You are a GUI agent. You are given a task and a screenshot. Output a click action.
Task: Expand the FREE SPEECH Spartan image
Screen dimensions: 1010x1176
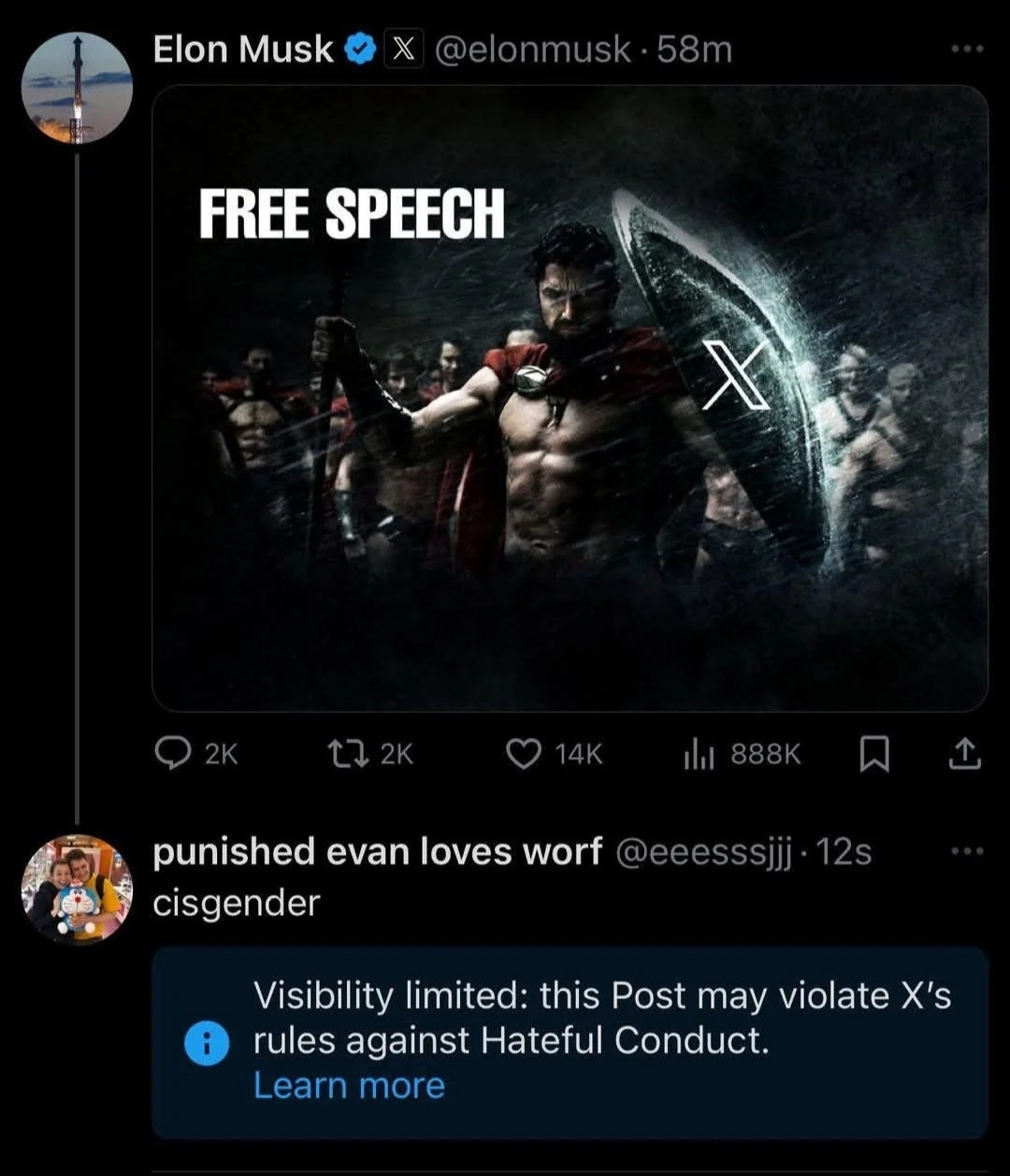(570, 399)
